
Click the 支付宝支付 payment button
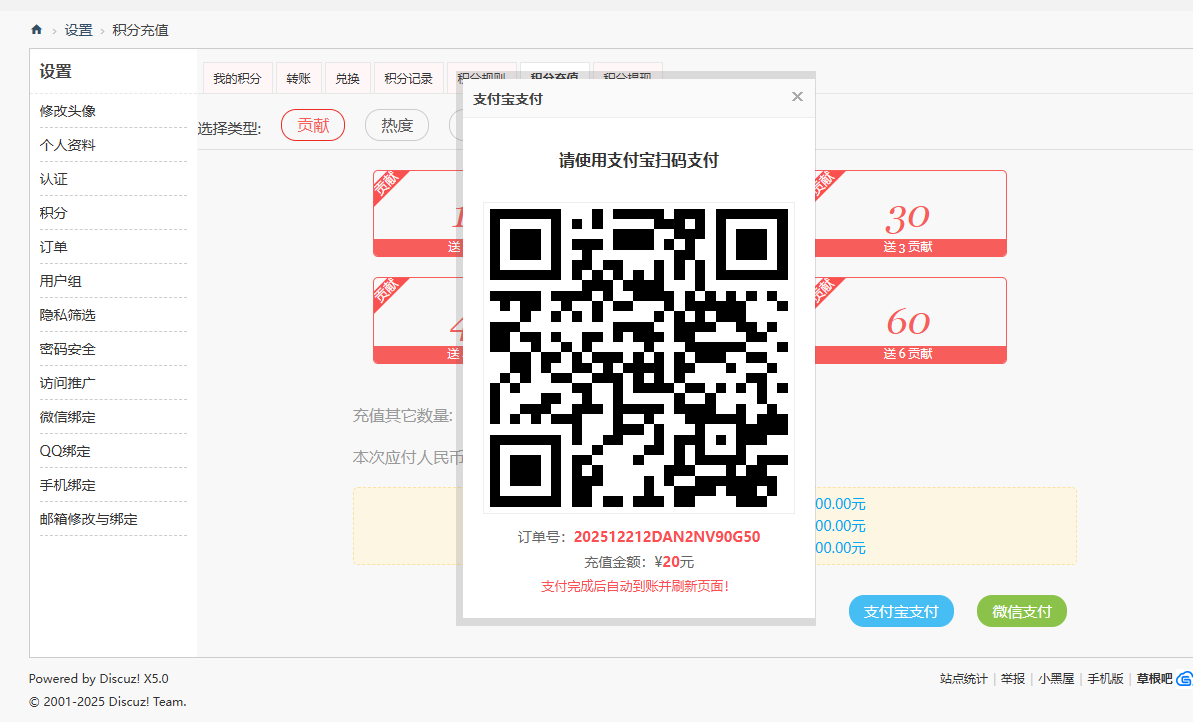coord(900,611)
